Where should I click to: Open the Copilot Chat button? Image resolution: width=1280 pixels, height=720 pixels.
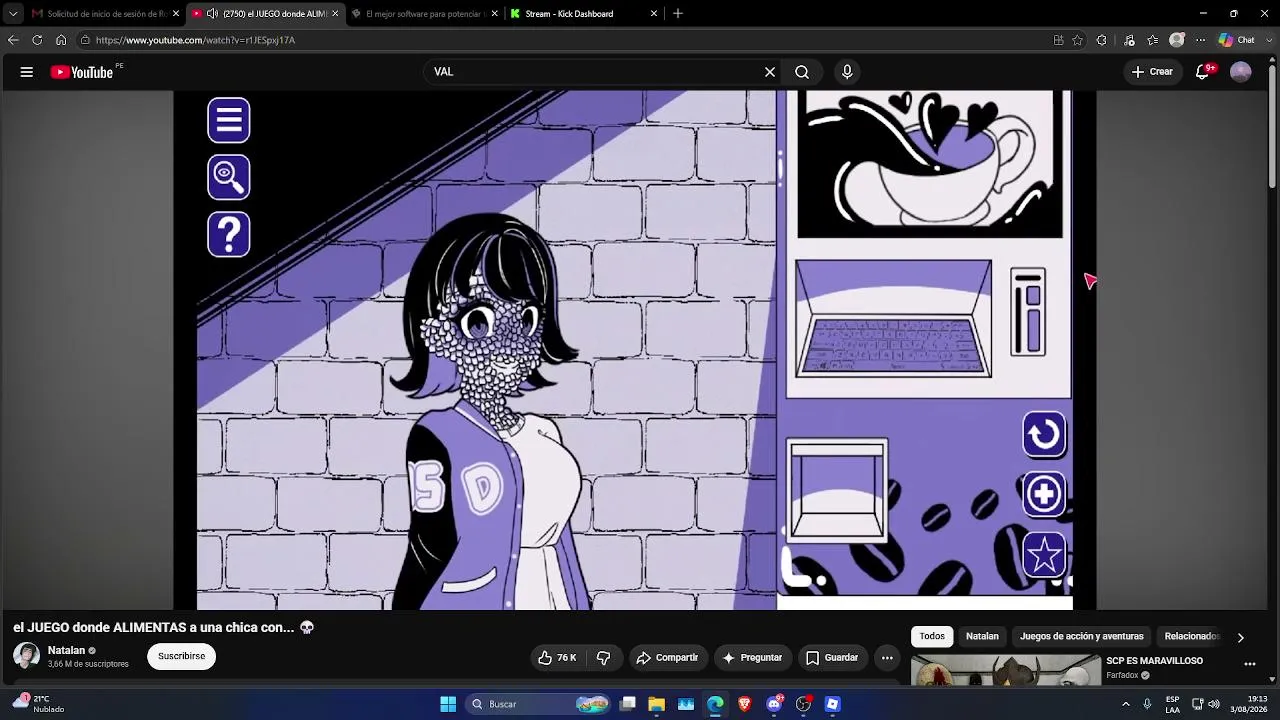click(1237, 40)
